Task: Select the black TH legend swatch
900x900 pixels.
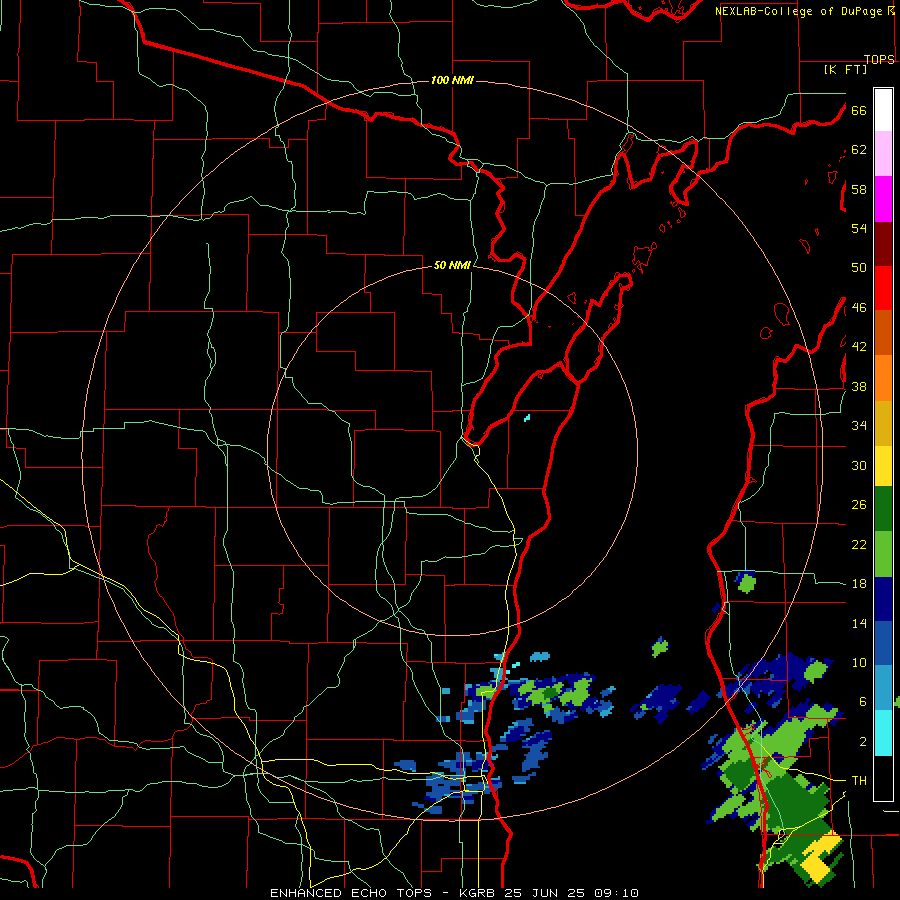Action: tap(883, 778)
